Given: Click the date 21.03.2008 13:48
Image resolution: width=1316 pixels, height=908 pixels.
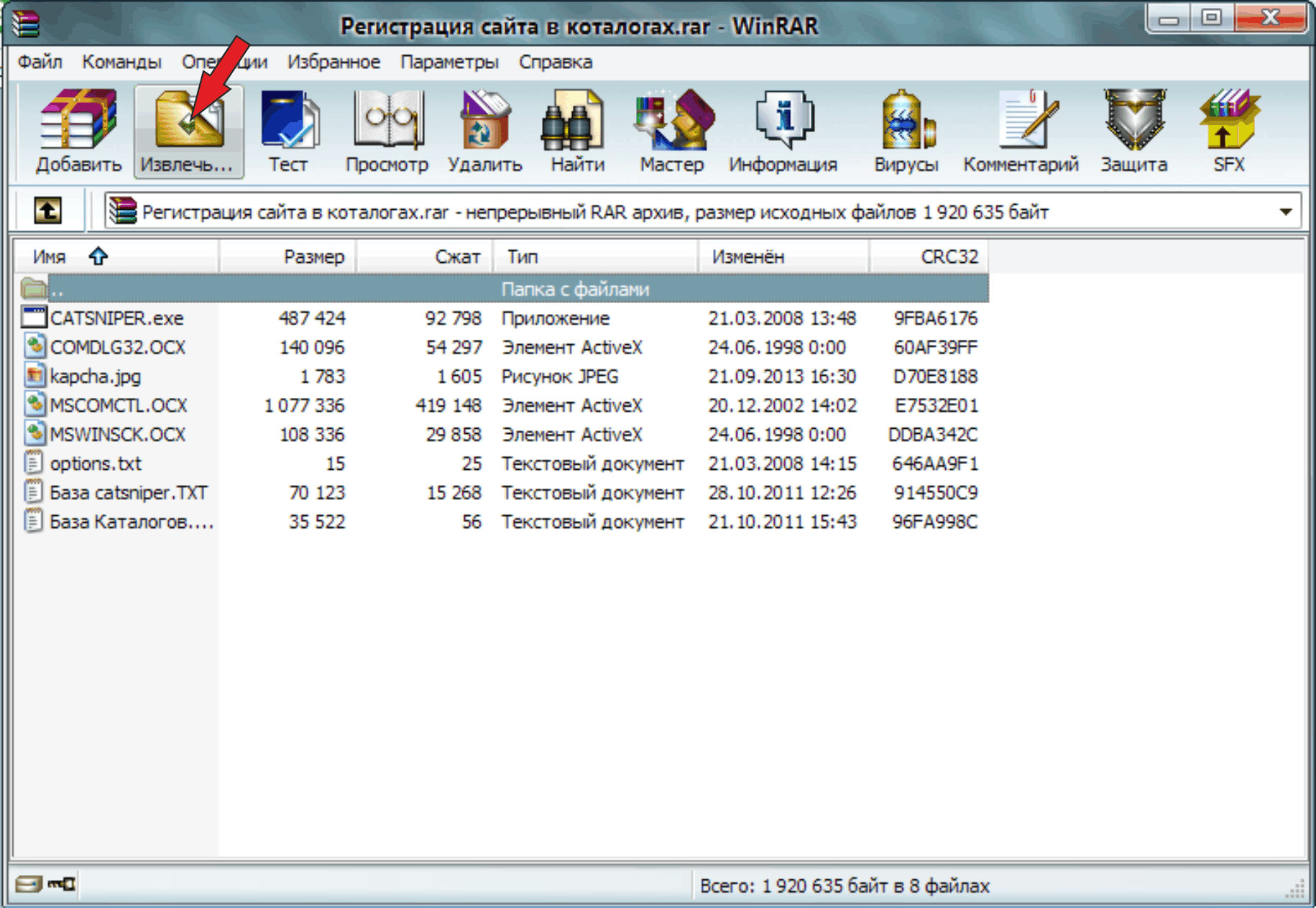Looking at the screenshot, I should click(x=782, y=318).
